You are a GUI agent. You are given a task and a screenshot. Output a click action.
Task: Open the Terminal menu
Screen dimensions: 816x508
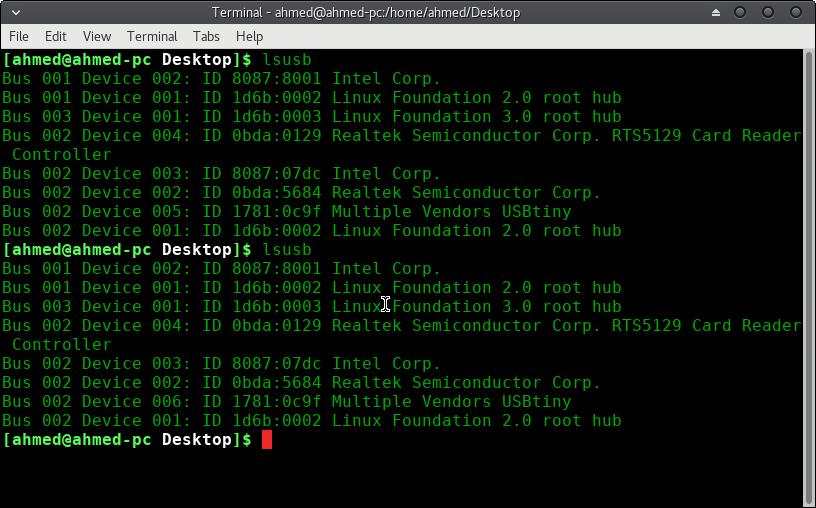[x=152, y=36]
